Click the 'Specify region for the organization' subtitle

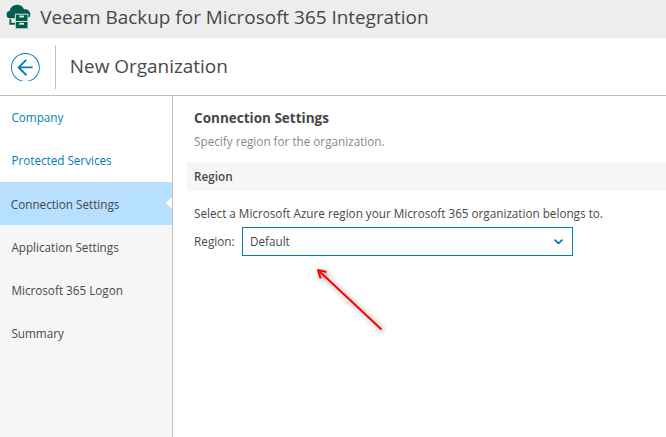(x=289, y=142)
